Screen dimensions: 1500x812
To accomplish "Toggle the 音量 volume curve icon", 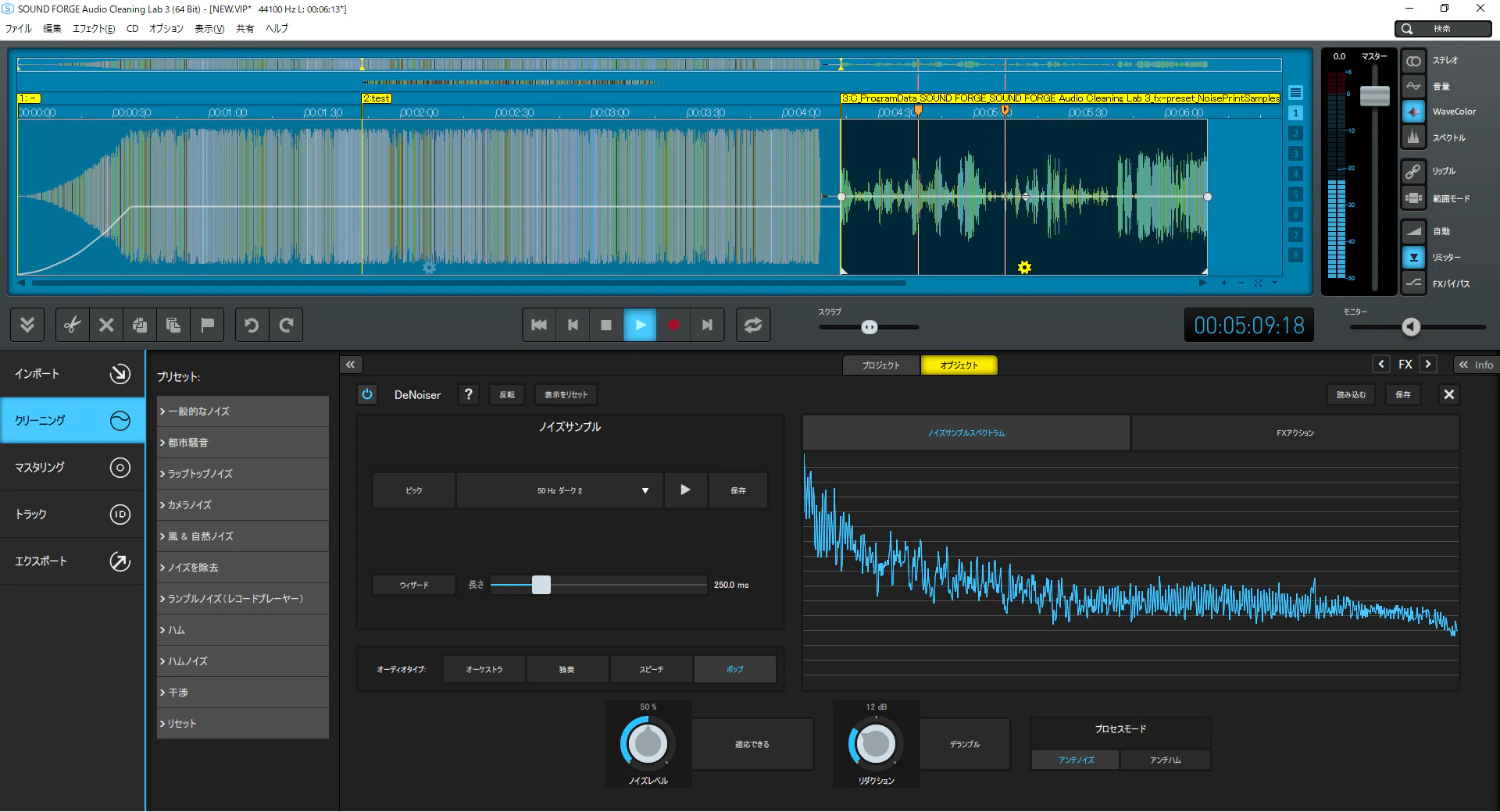I will (1413, 87).
